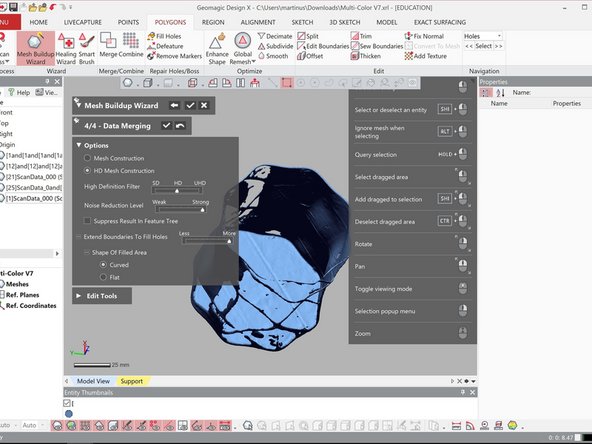592x444 pixels.
Task: Open the Mesh Buildup Wizard tool
Action: tap(35, 48)
